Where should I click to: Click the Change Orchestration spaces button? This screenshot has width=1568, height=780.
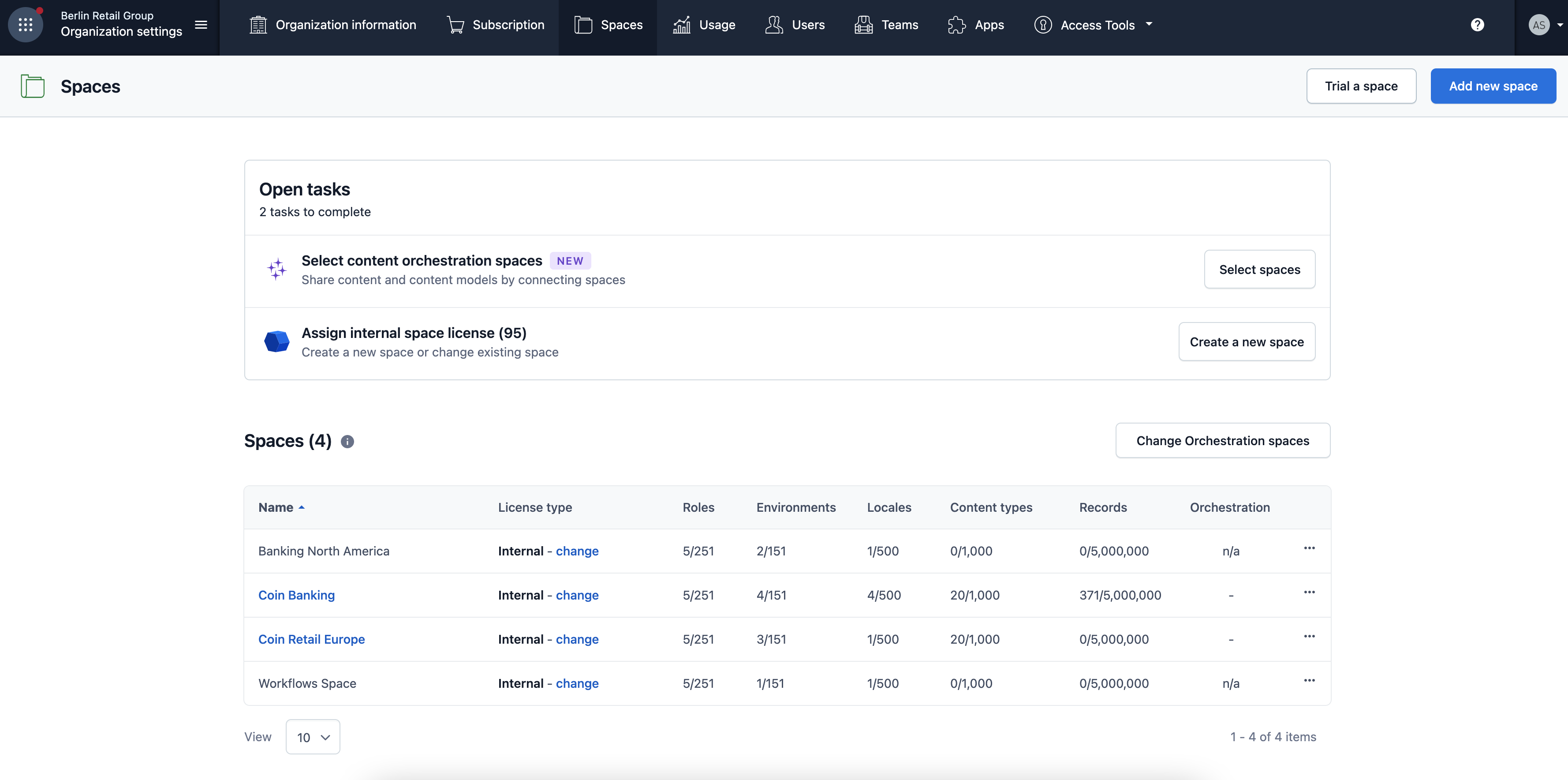[1222, 440]
